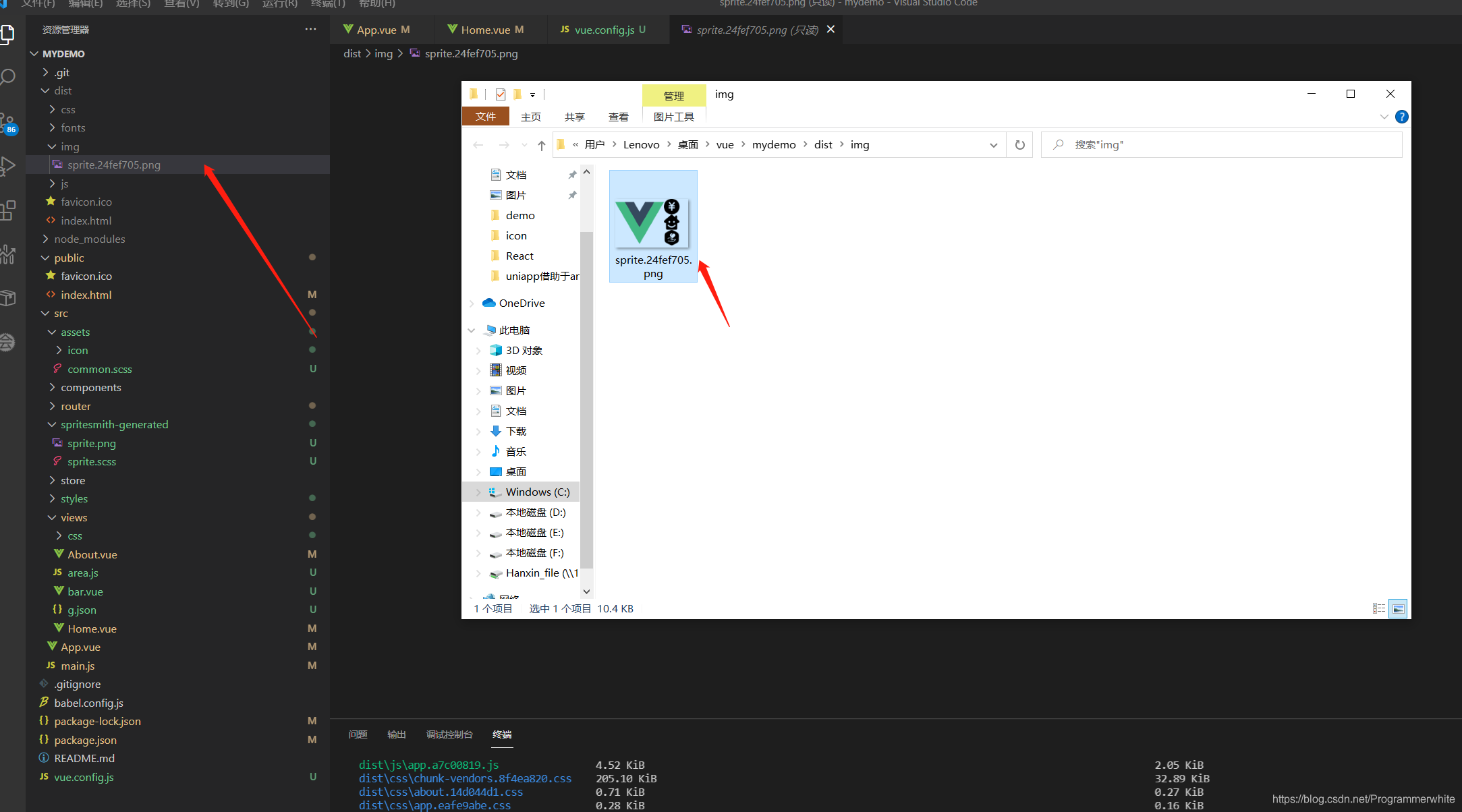
Task: Click the back arrow in Explorer window
Action: (478, 145)
